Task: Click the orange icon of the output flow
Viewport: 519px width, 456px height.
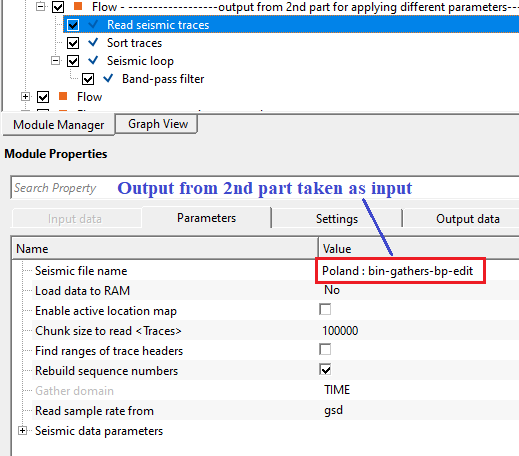Action: [78, 6]
